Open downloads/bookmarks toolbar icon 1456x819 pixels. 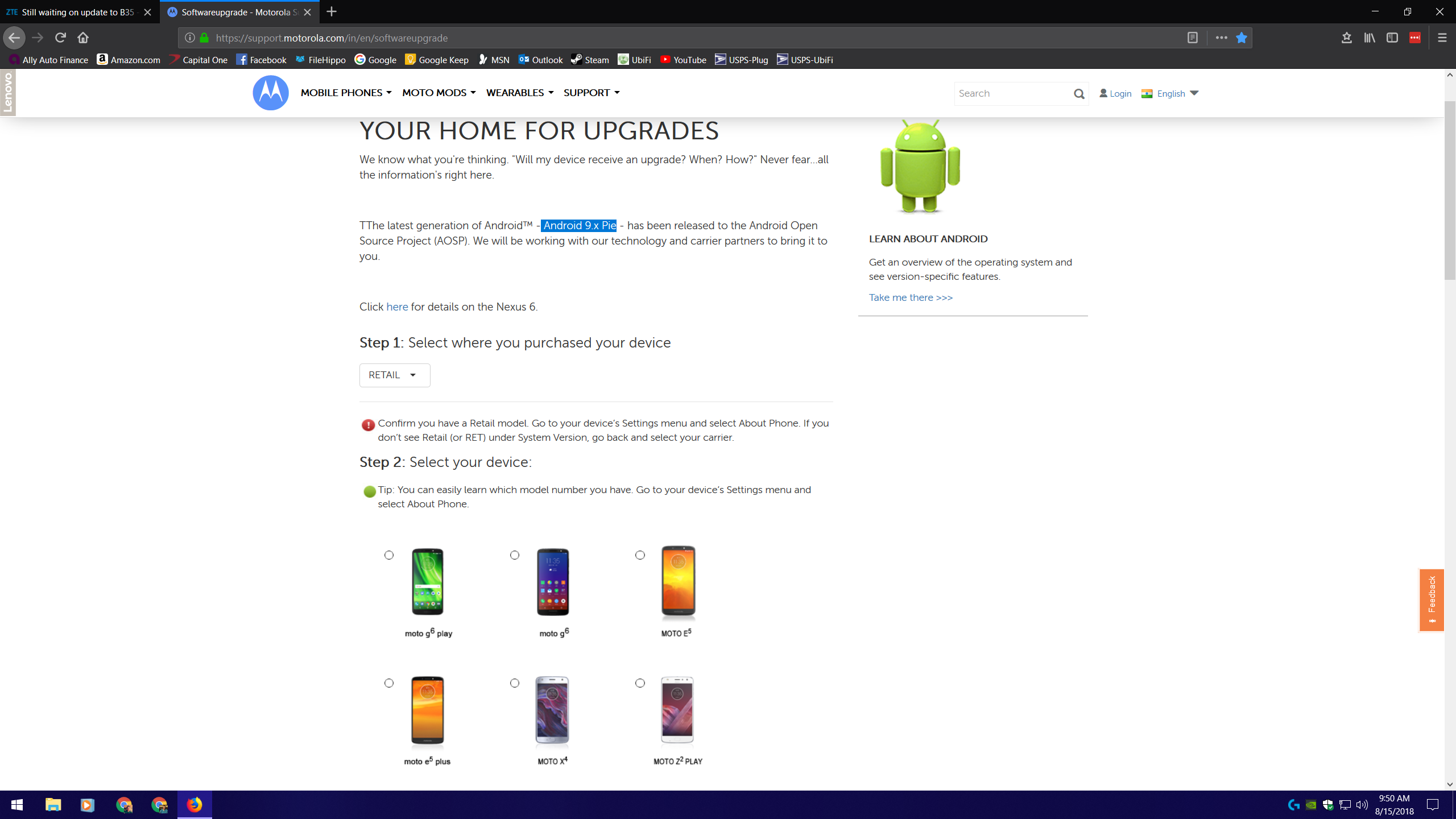[1346, 38]
